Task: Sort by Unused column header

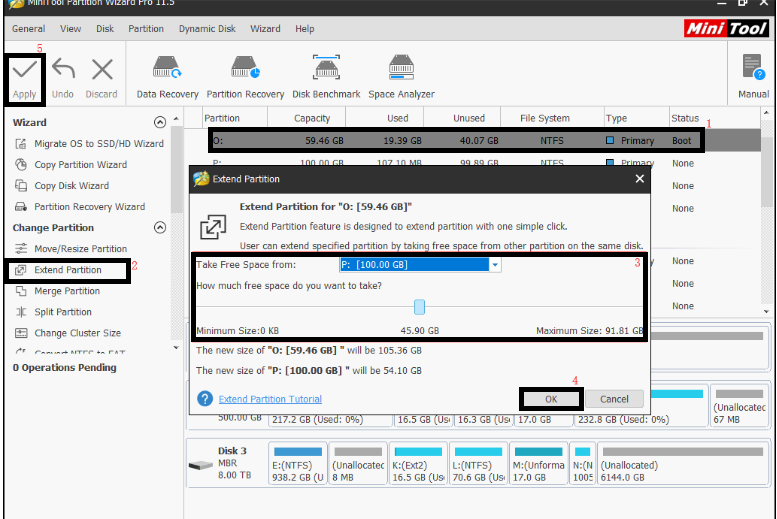Action: click(x=469, y=118)
